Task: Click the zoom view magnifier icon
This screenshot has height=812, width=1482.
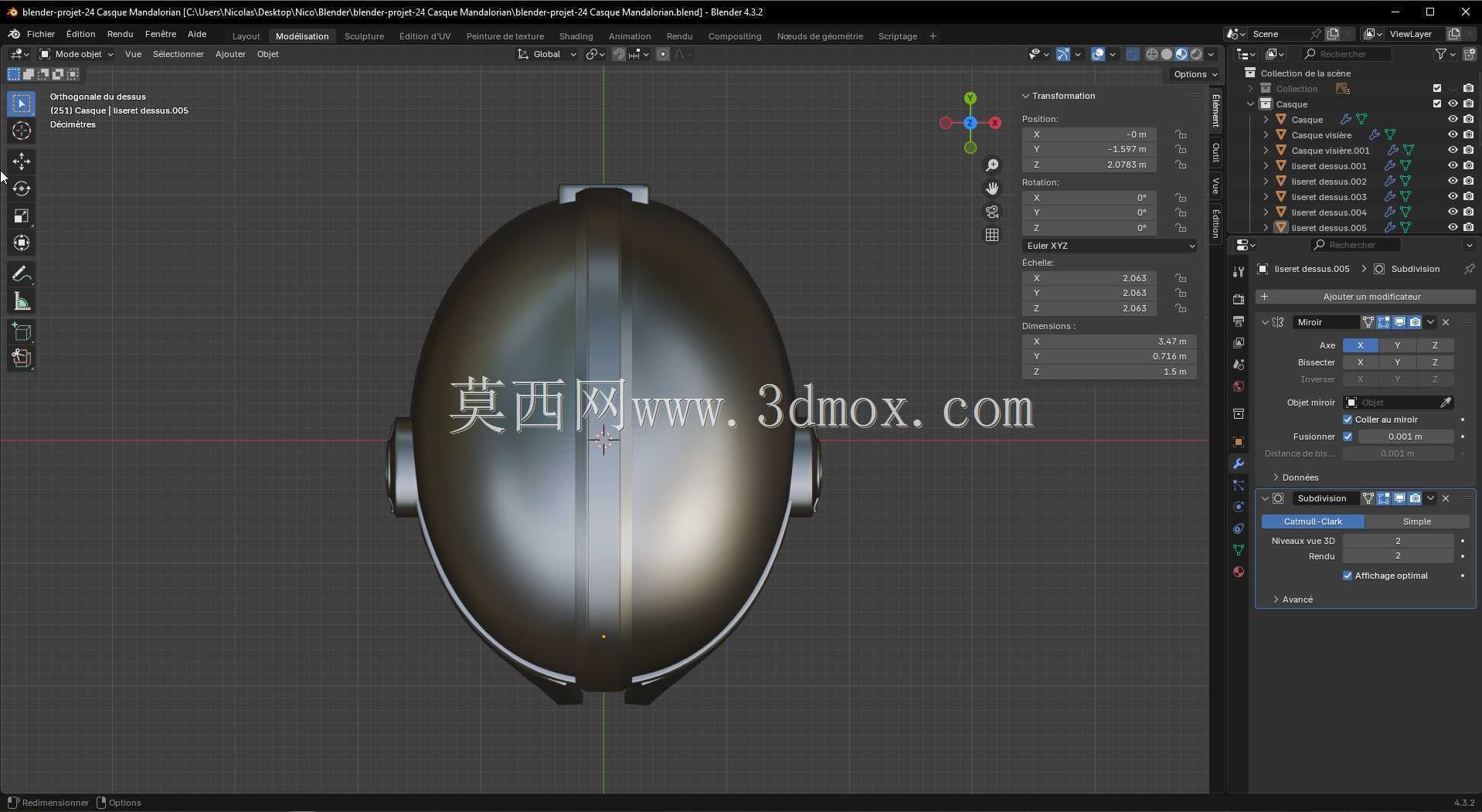Action: coord(992,165)
